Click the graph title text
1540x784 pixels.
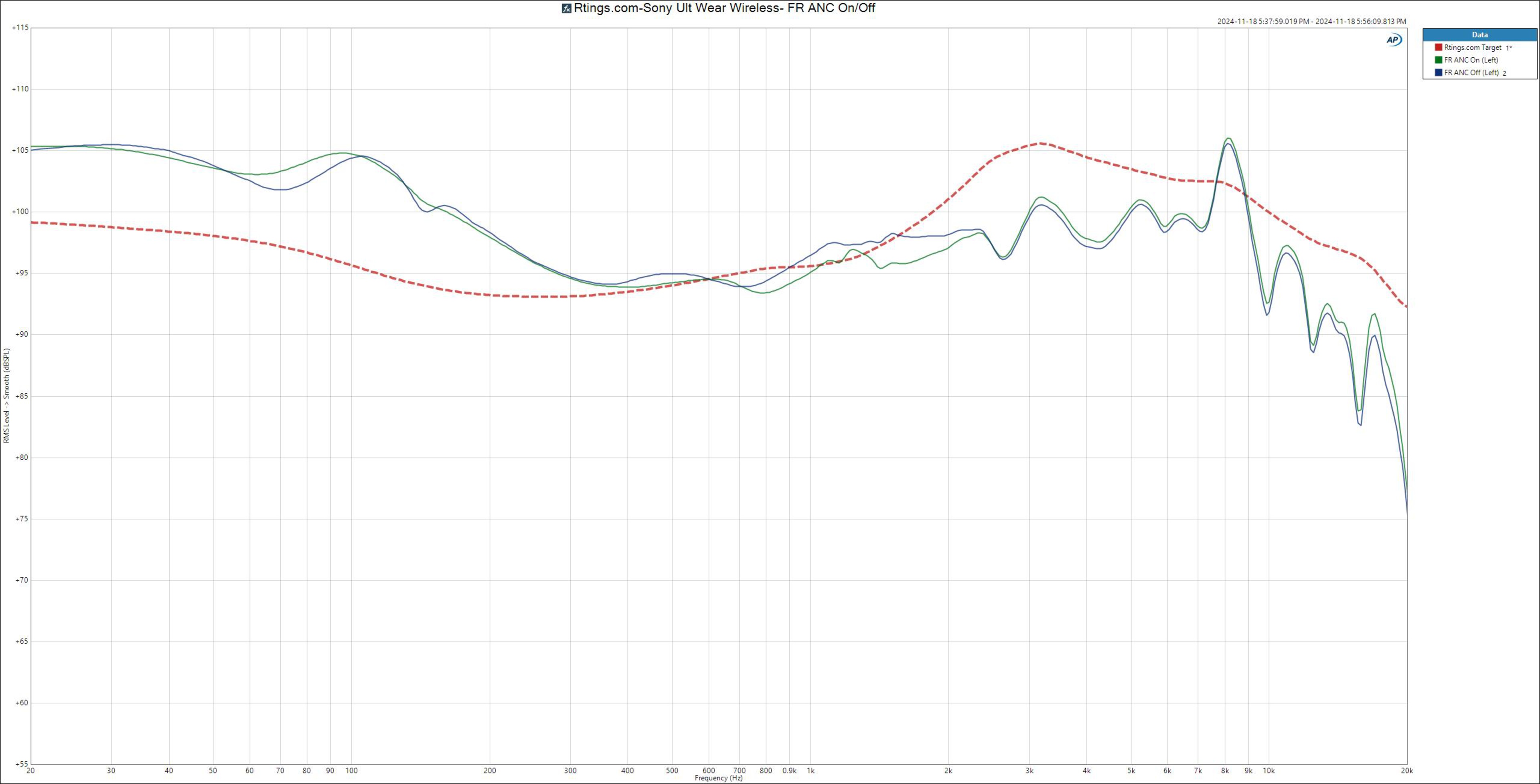click(725, 8)
